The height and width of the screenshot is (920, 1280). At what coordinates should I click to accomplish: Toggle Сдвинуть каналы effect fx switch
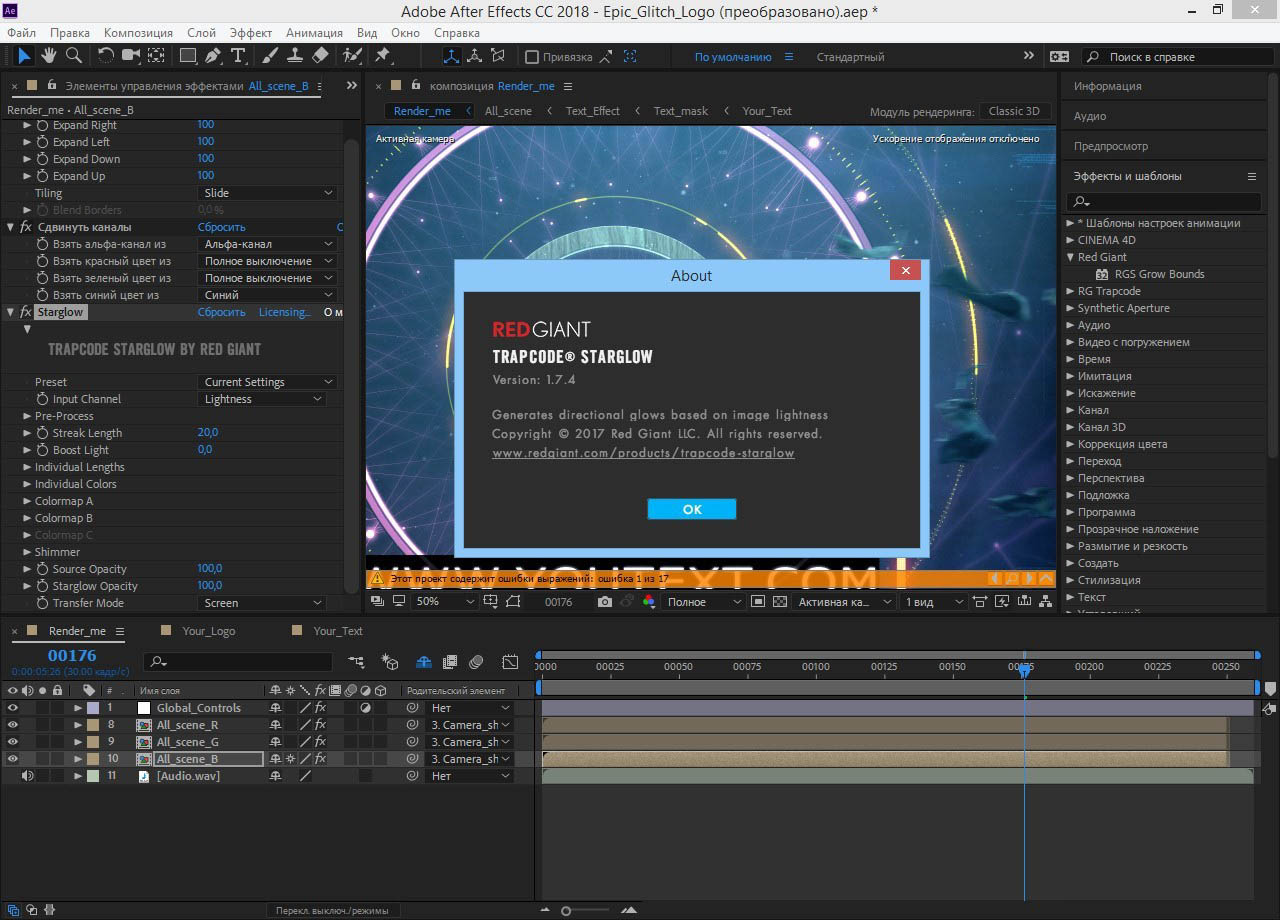(26, 227)
